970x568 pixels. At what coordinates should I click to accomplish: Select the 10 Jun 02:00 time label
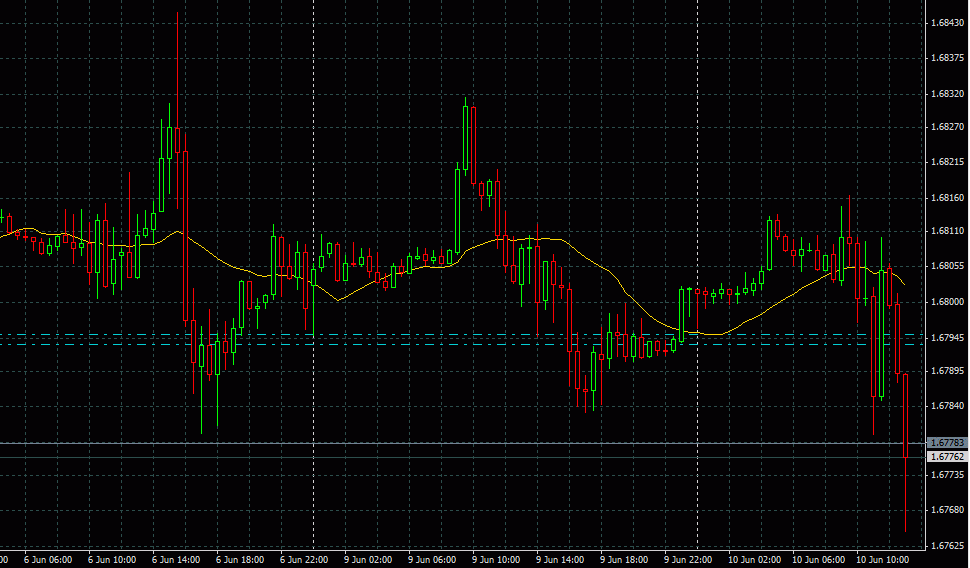coord(755,560)
